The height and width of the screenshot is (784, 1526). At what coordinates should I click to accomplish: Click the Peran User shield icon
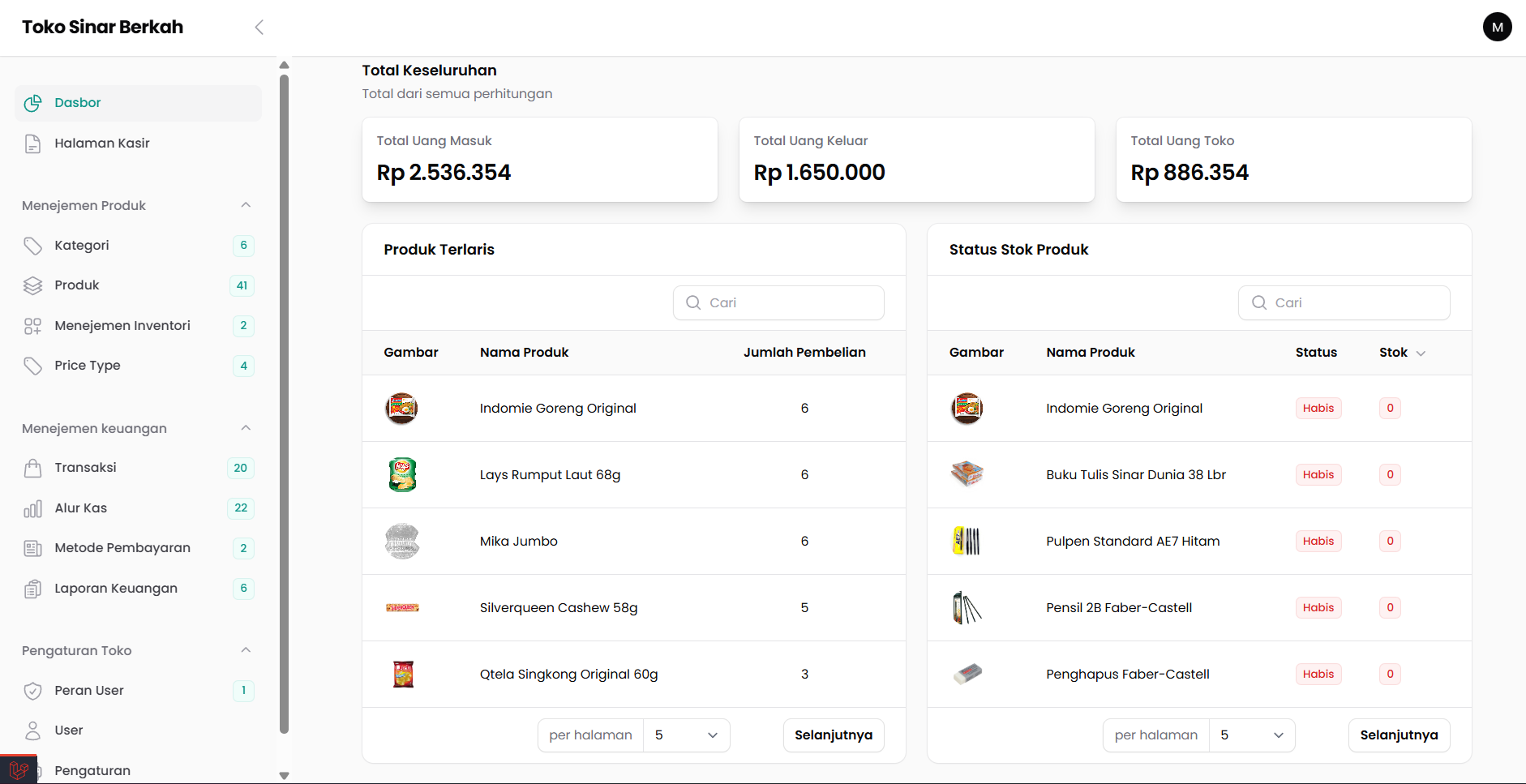point(32,691)
